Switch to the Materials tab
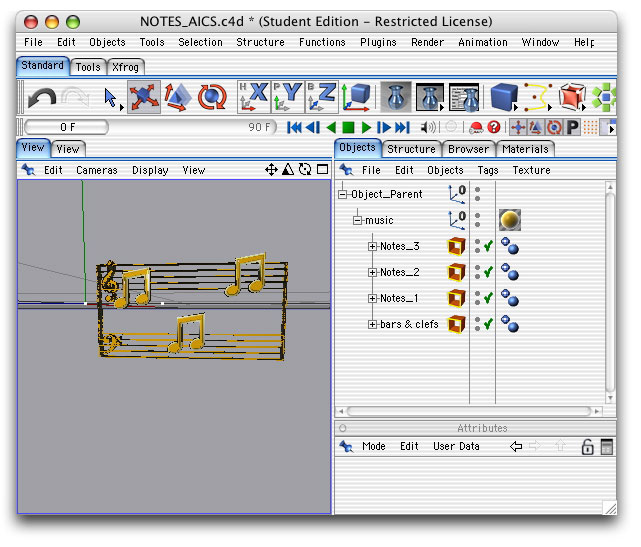This screenshot has height=547, width=641. 525,149
